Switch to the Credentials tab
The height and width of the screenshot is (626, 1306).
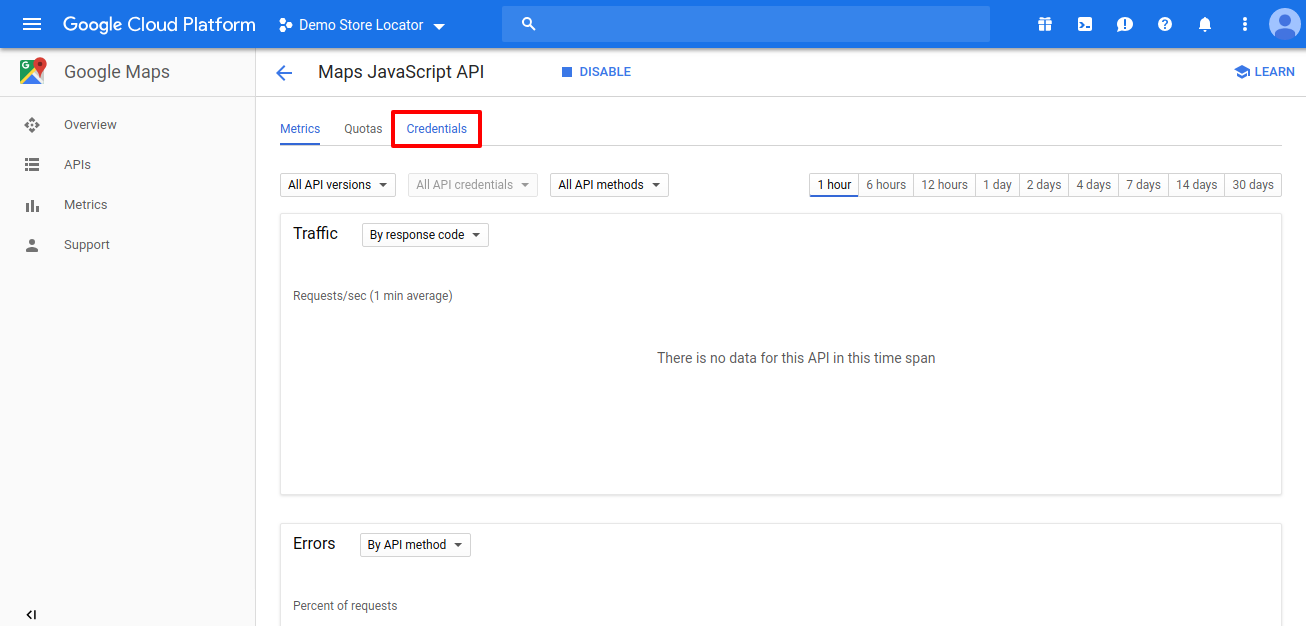coord(436,129)
